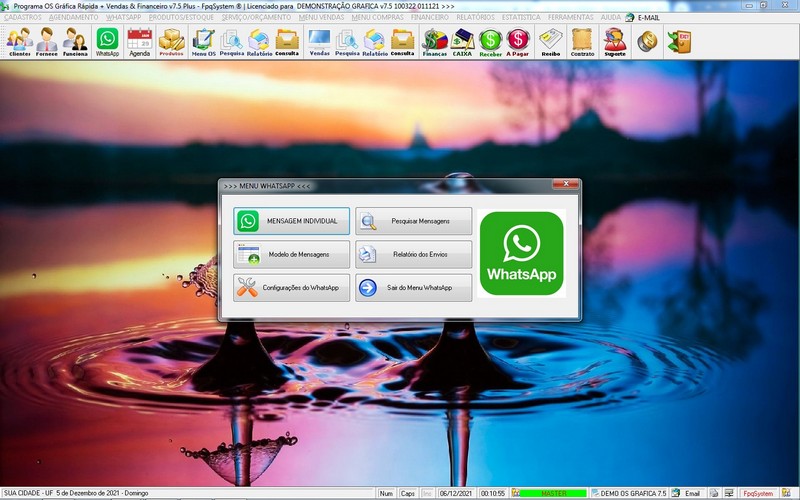Open the Fornece suppliers icon
This screenshot has height=500, width=800.
coord(46,42)
